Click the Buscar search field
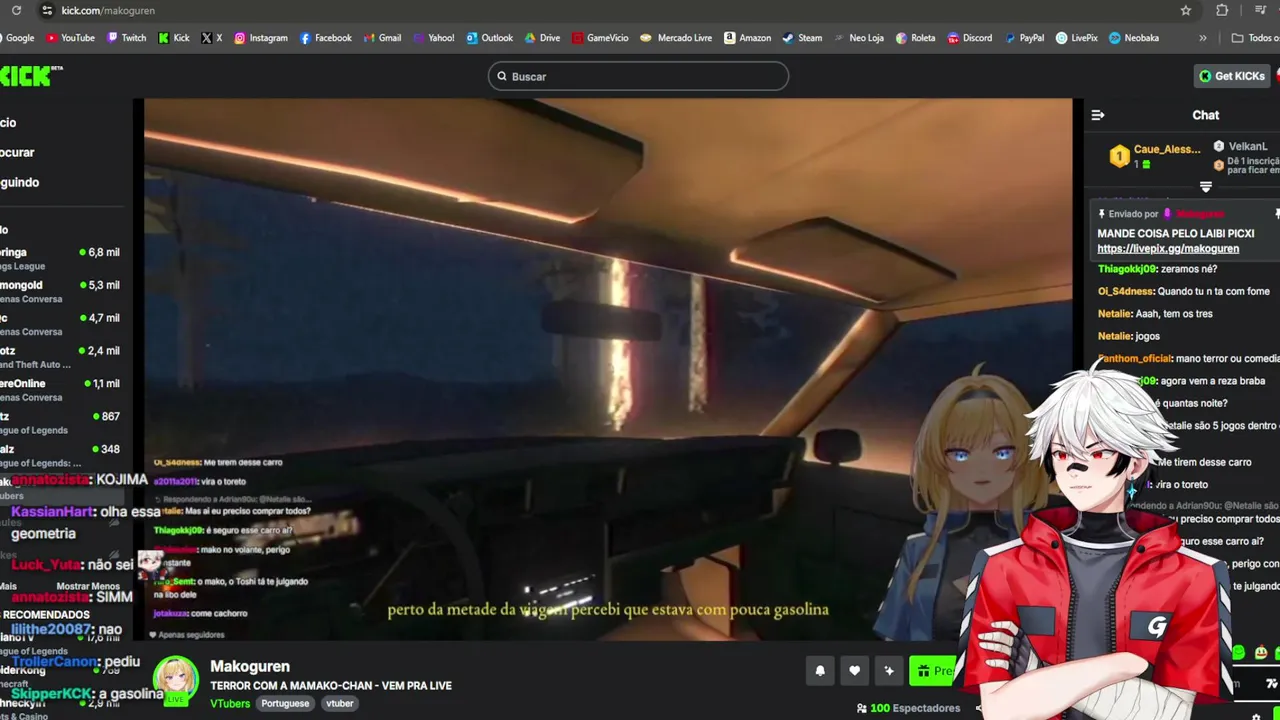1280x720 pixels. 638,76
